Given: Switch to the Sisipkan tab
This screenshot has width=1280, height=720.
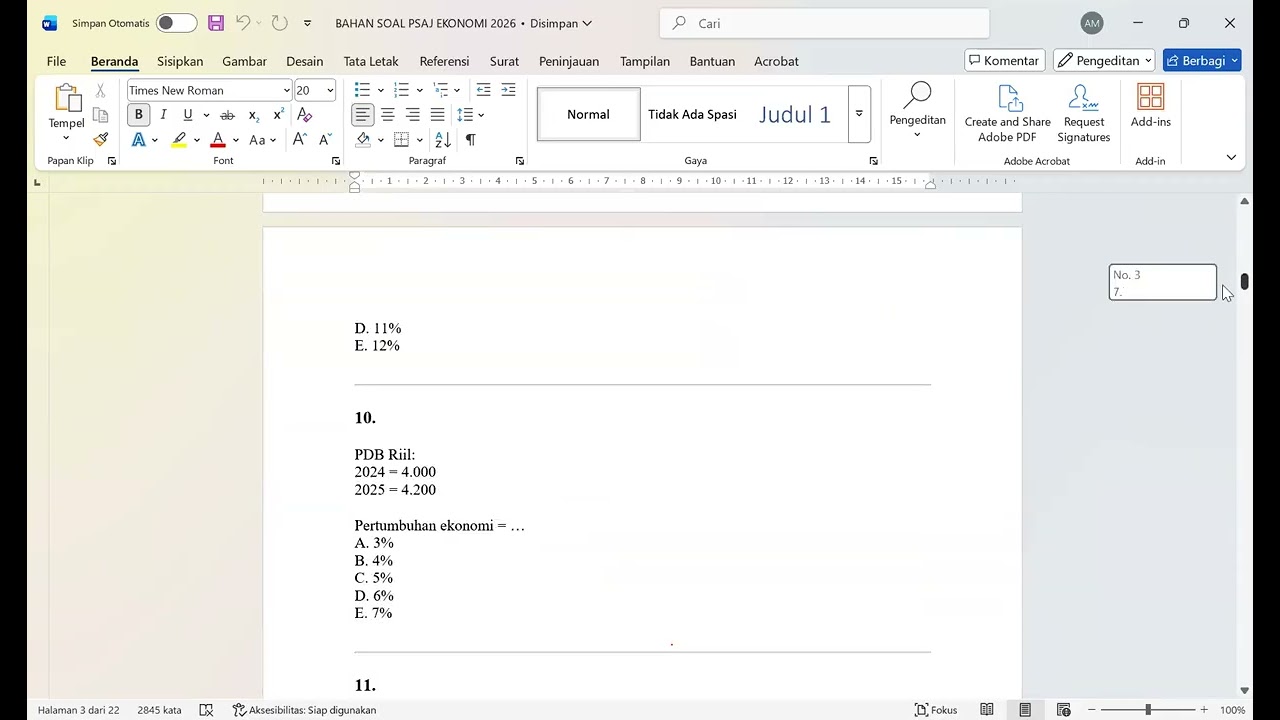Looking at the screenshot, I should coord(180,61).
